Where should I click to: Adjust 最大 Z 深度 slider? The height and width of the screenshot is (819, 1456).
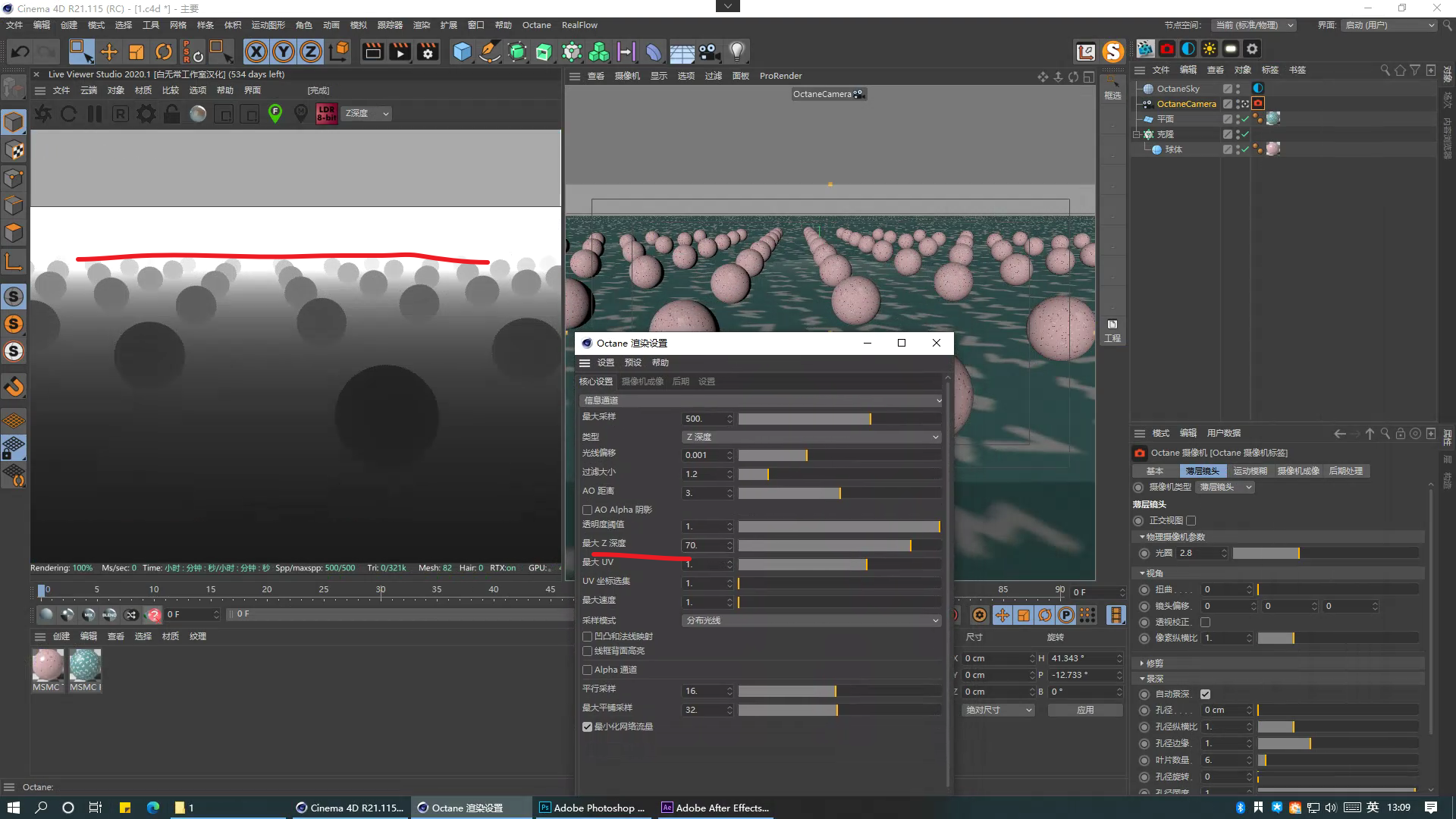(839, 545)
